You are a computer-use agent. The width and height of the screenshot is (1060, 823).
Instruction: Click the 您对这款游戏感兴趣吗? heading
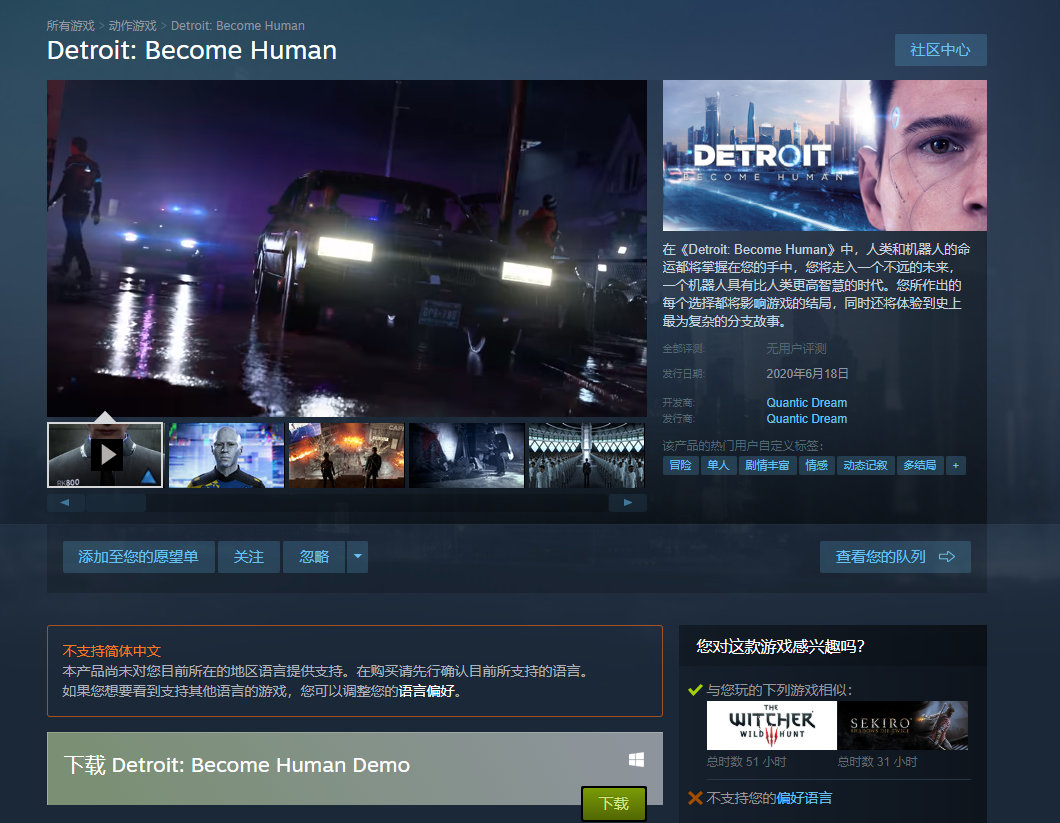point(781,646)
